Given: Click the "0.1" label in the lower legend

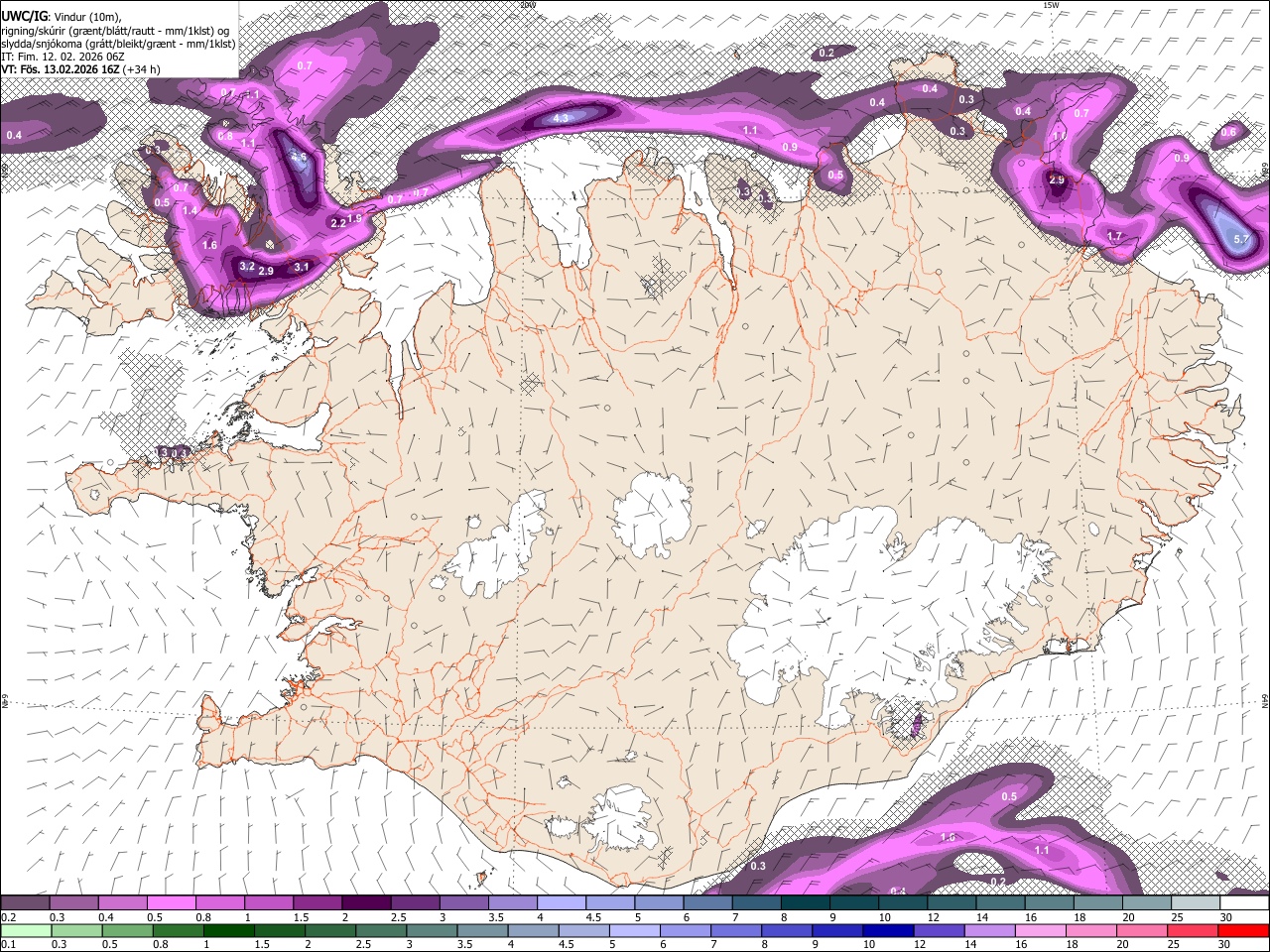Looking at the screenshot, I should click(x=7, y=944).
